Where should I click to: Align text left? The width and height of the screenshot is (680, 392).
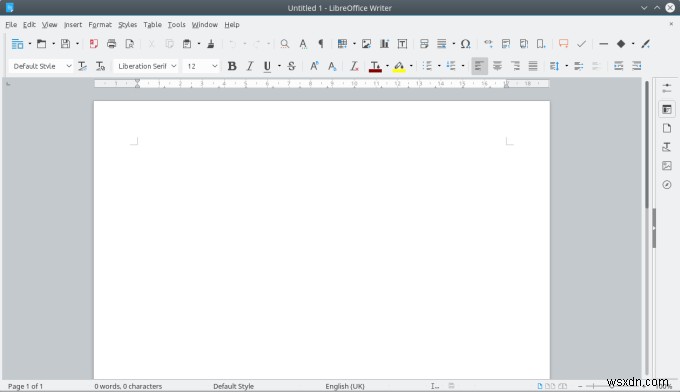[479, 66]
